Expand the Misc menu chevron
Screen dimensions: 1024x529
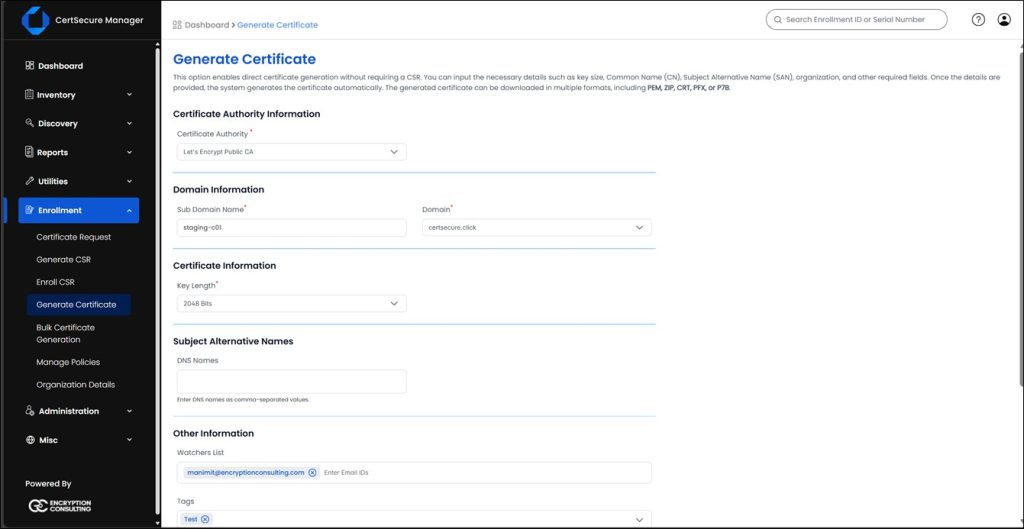[x=129, y=440]
